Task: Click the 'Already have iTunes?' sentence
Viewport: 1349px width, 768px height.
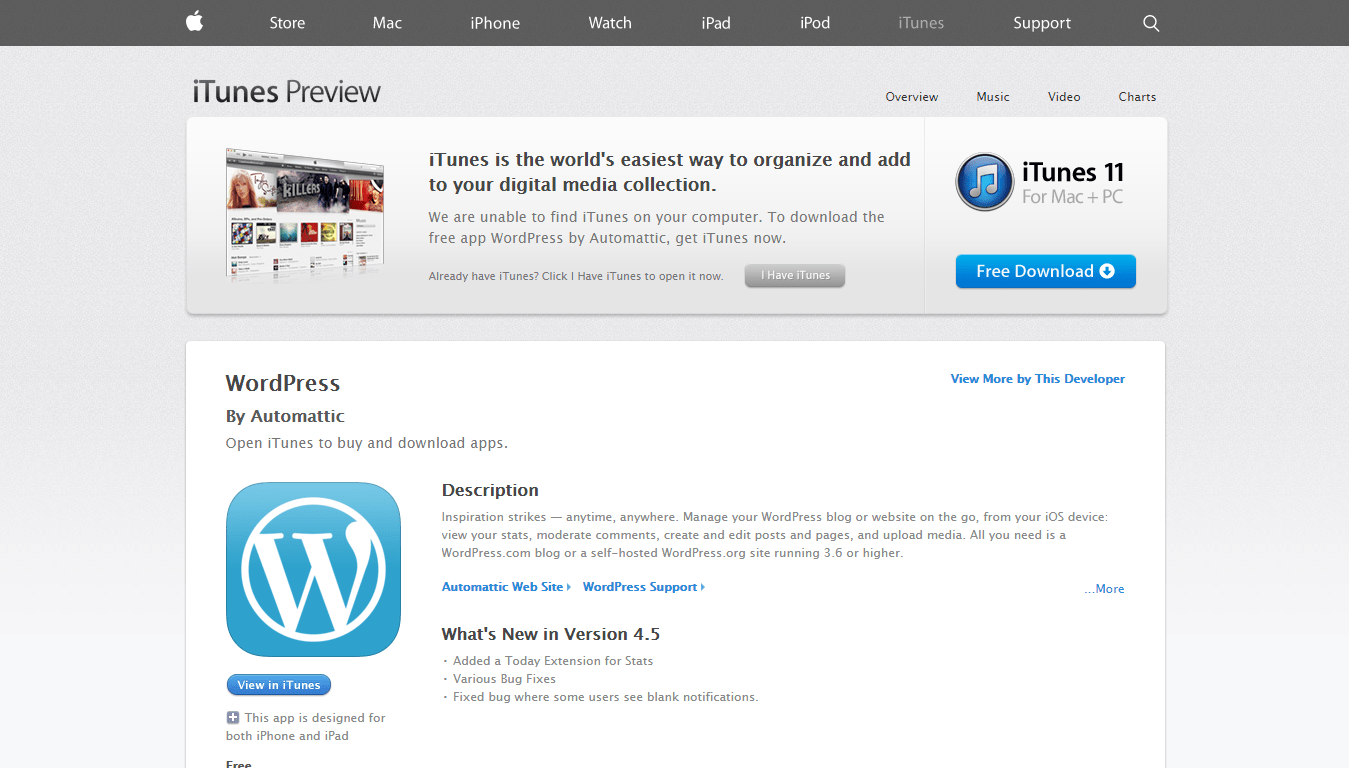Action: click(x=576, y=276)
